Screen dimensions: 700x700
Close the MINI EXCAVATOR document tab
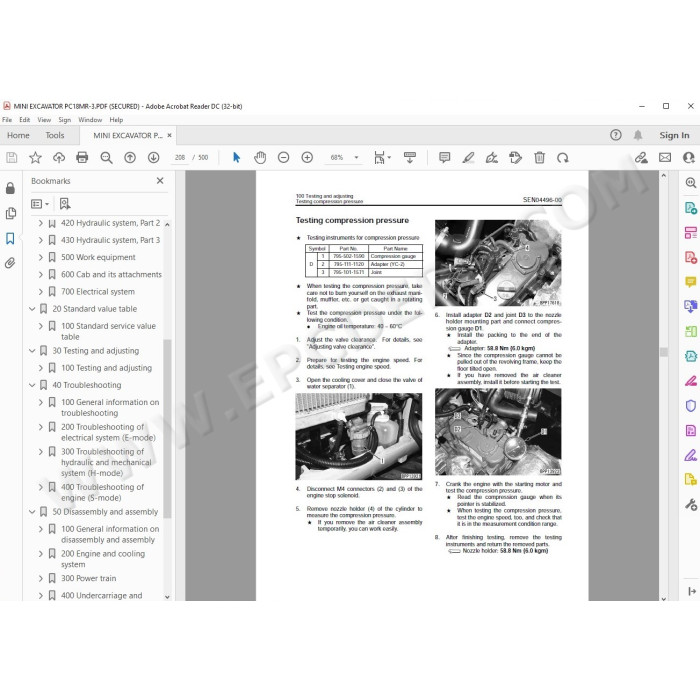click(169, 135)
